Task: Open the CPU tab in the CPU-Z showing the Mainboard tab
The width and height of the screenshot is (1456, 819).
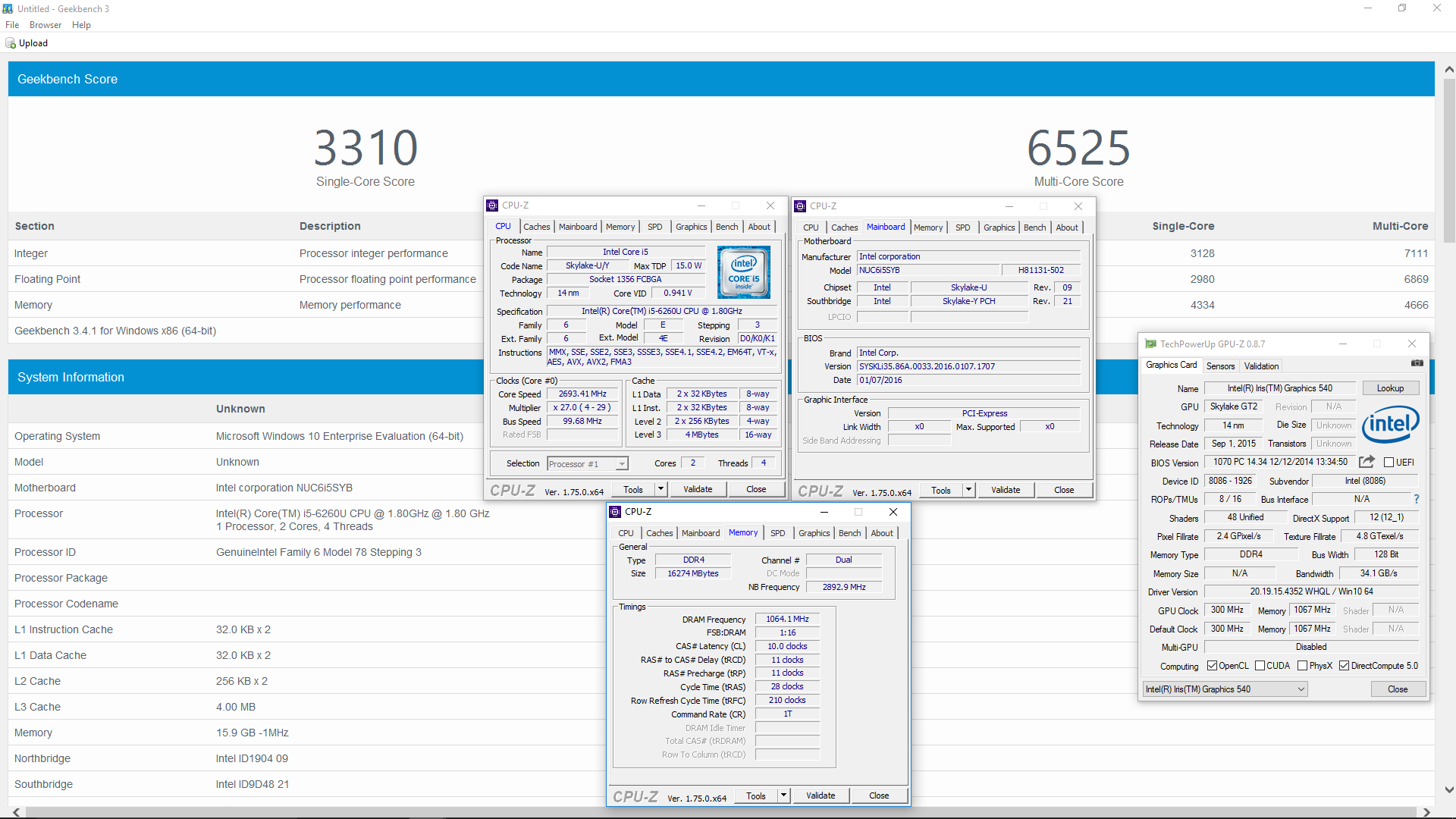Action: 811,227
